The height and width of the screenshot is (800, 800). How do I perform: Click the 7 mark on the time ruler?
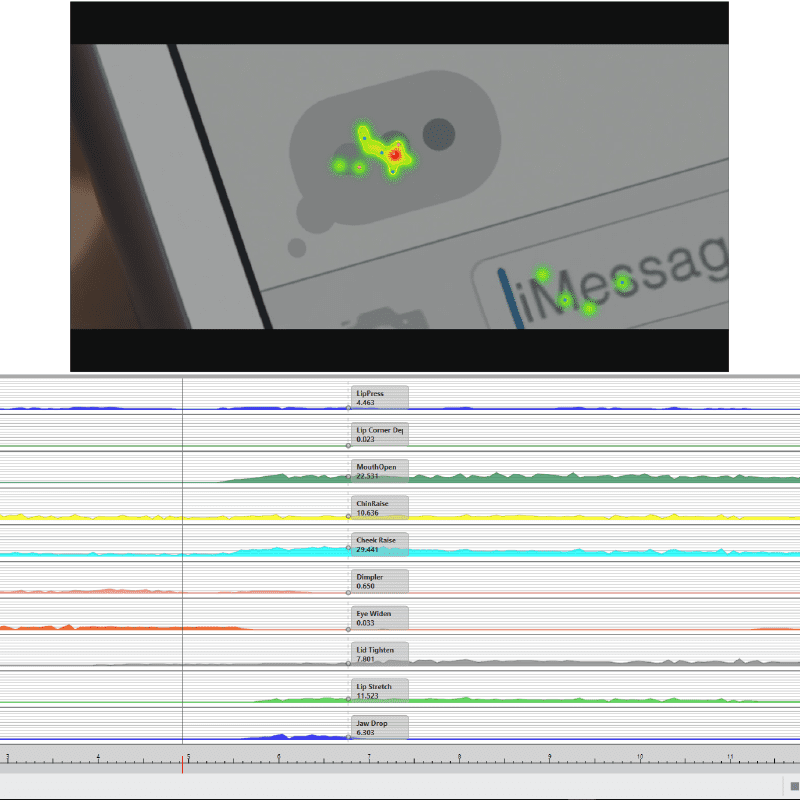[369, 757]
